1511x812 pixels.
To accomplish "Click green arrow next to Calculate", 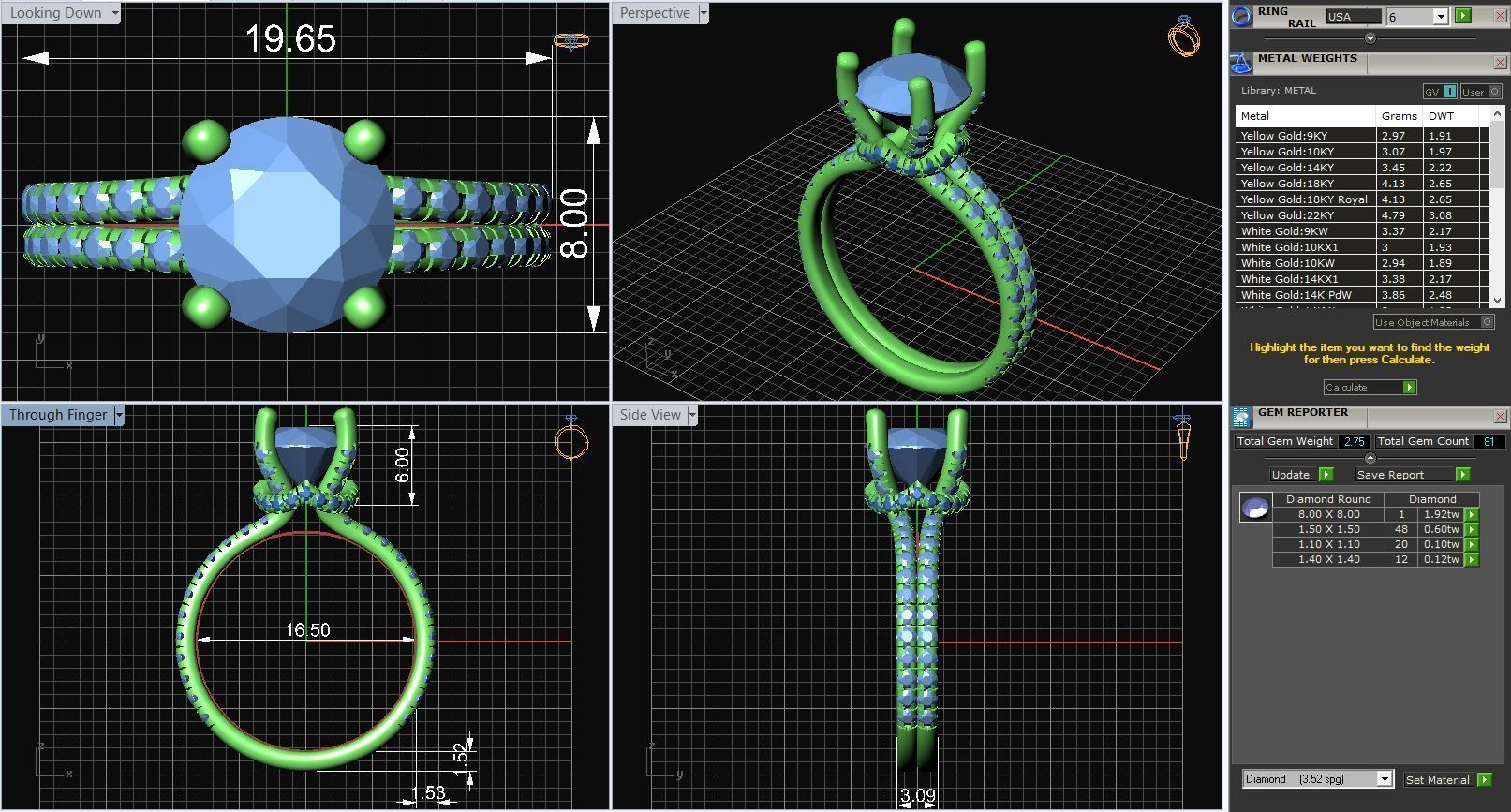I will click(1409, 387).
